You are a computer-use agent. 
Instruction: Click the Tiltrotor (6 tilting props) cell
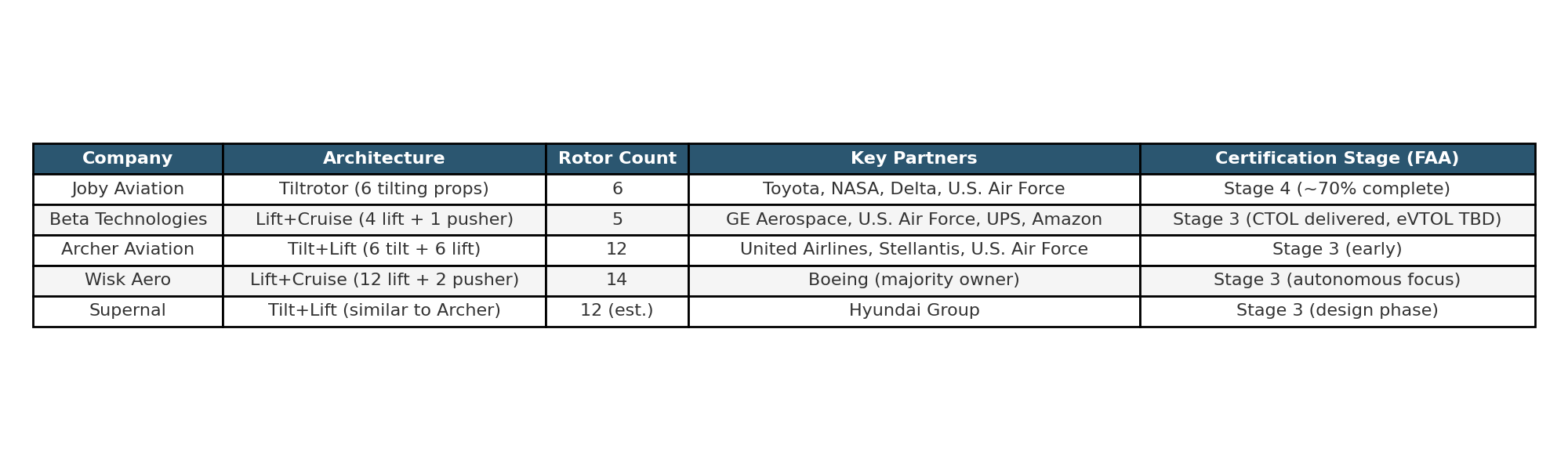[384, 190]
